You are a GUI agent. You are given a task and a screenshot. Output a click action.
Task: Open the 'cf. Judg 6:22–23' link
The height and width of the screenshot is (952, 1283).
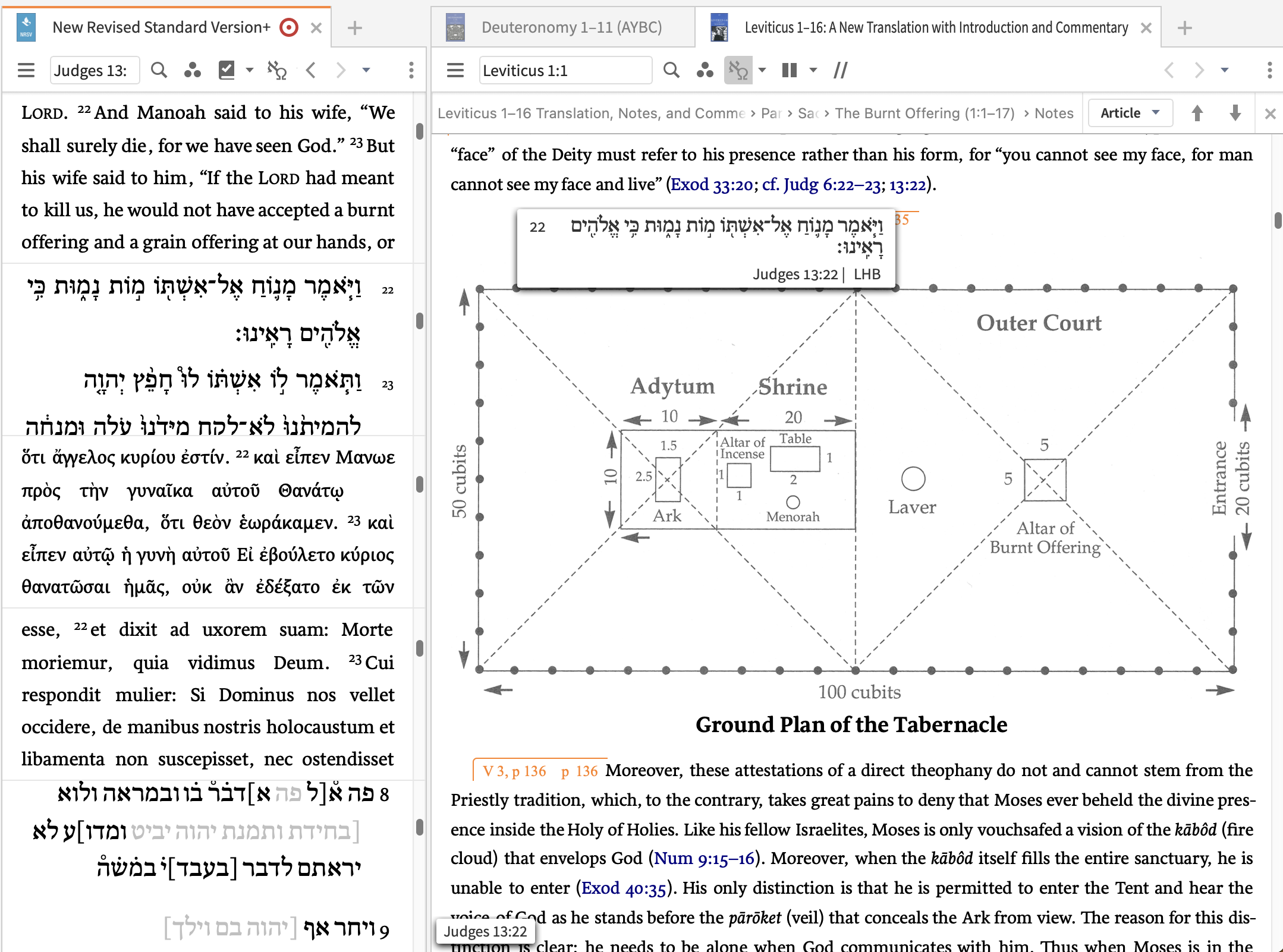point(822,185)
